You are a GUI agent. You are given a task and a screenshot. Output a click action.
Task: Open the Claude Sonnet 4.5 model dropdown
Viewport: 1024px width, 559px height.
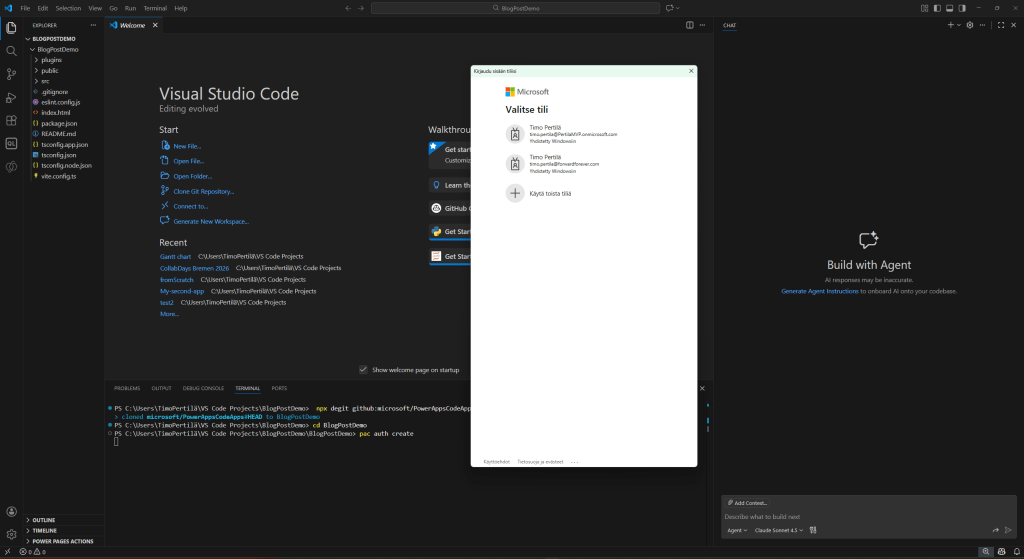778,530
